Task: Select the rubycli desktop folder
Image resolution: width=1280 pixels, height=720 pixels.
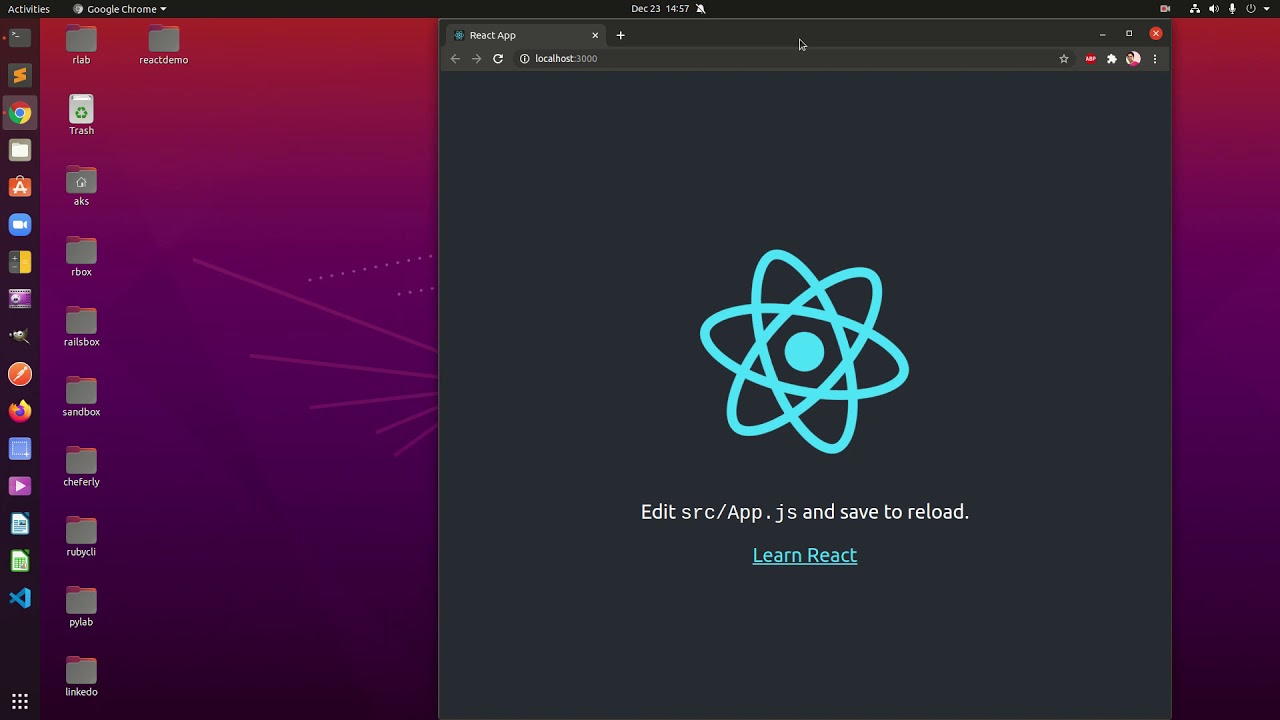Action: pos(81,537)
